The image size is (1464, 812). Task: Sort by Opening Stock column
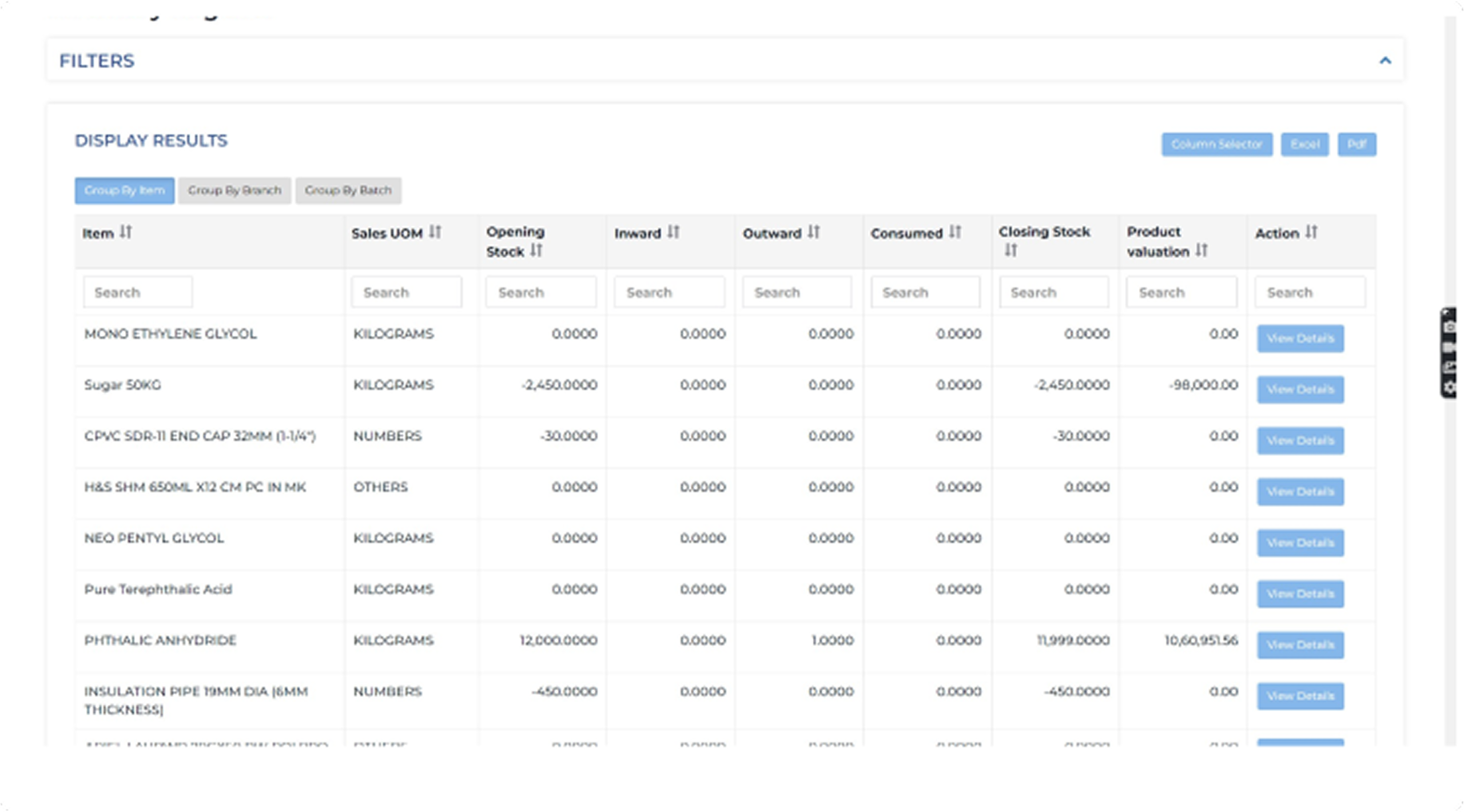[536, 250]
